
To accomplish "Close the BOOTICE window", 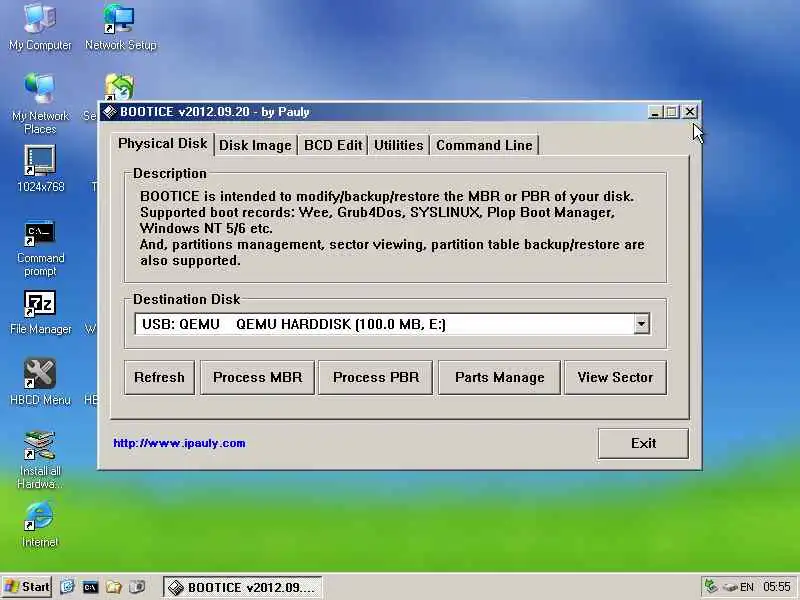I will click(690, 112).
